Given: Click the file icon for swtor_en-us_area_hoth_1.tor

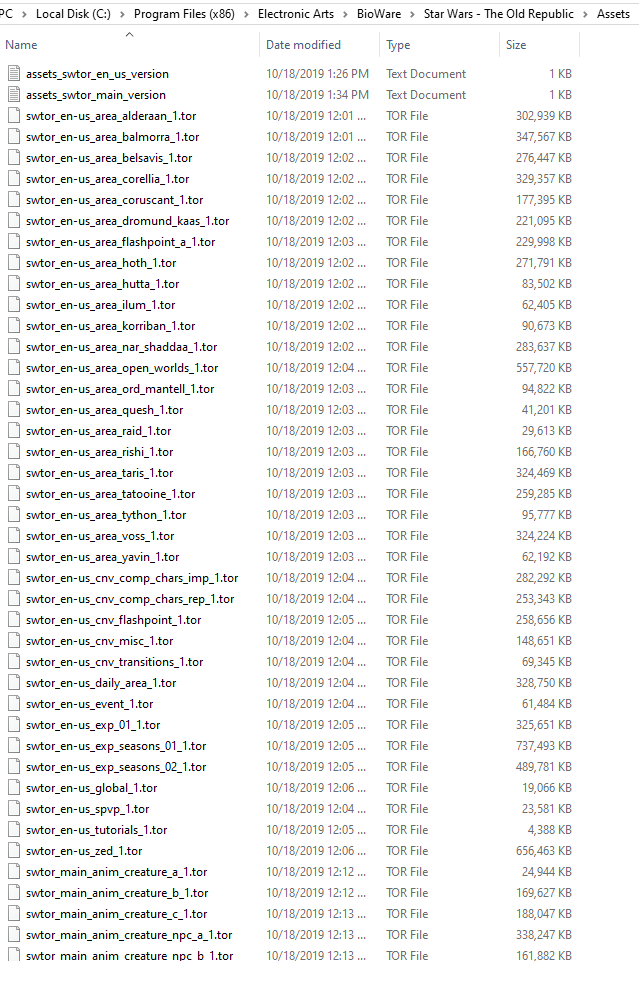Looking at the screenshot, I should pyautogui.click(x=14, y=263).
